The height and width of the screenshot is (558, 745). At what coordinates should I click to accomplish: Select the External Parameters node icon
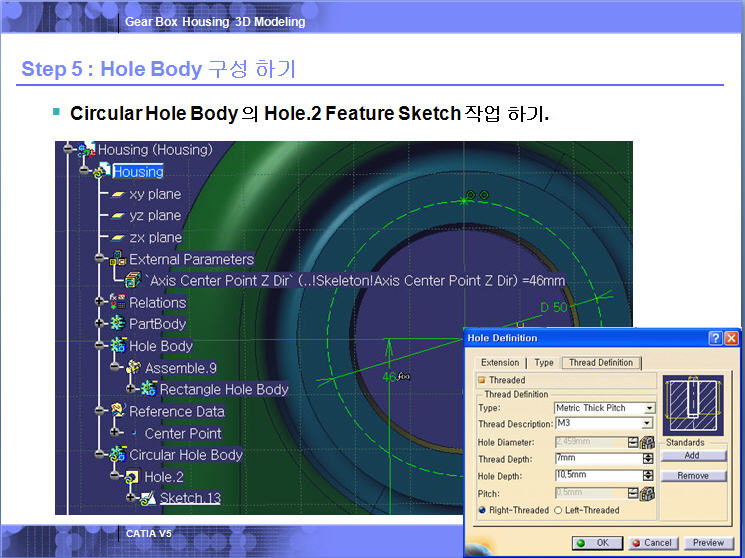click(x=118, y=259)
